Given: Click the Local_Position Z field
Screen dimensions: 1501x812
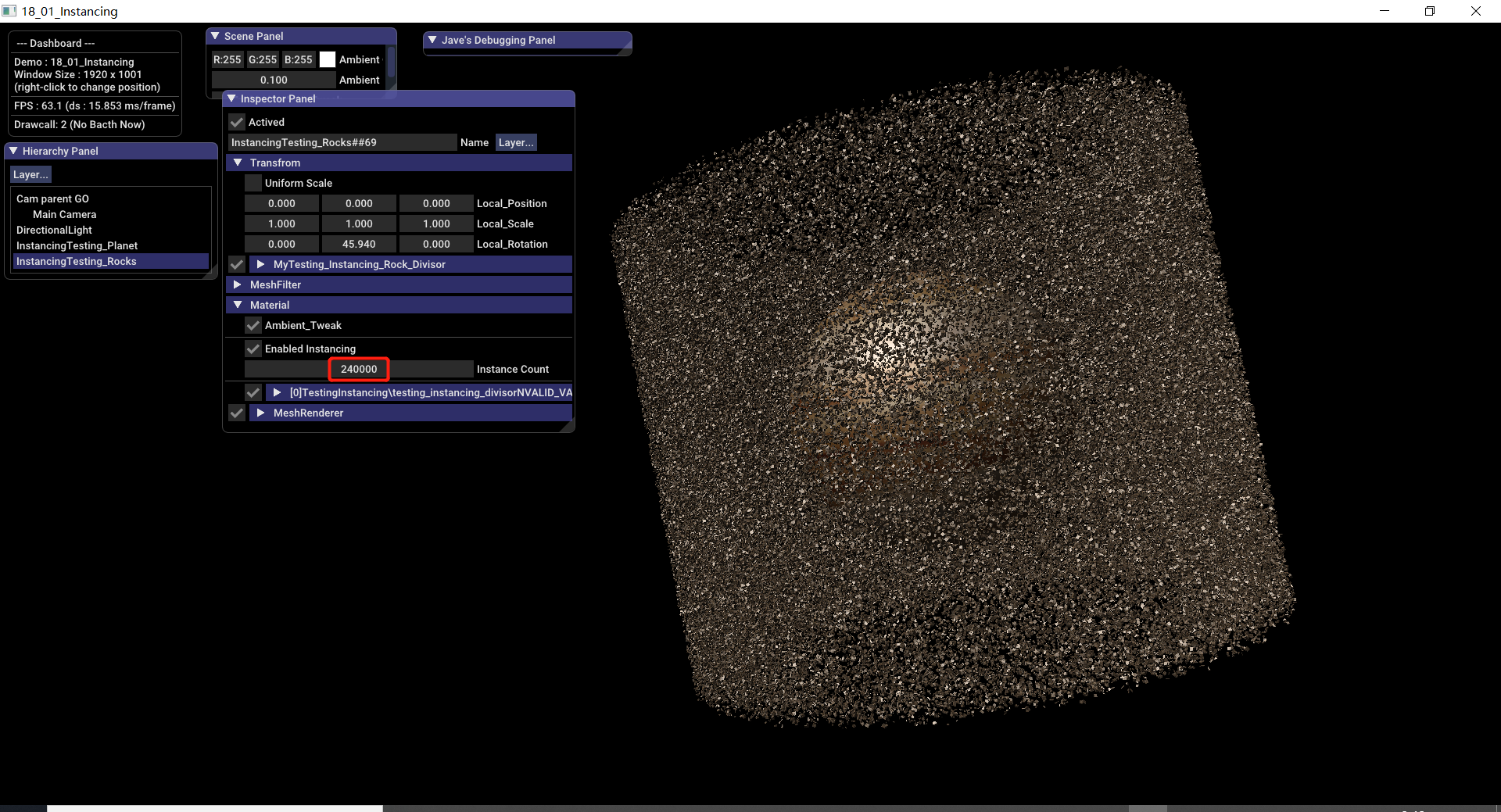Looking at the screenshot, I should click(x=436, y=203).
